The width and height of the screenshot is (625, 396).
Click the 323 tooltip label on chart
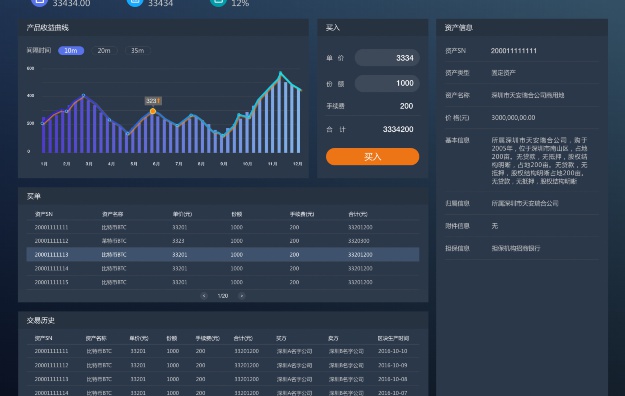[153, 100]
